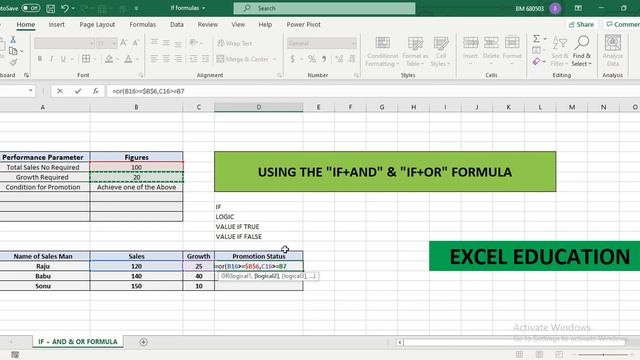
Task: Click Merge & Center button
Action: click(243, 59)
